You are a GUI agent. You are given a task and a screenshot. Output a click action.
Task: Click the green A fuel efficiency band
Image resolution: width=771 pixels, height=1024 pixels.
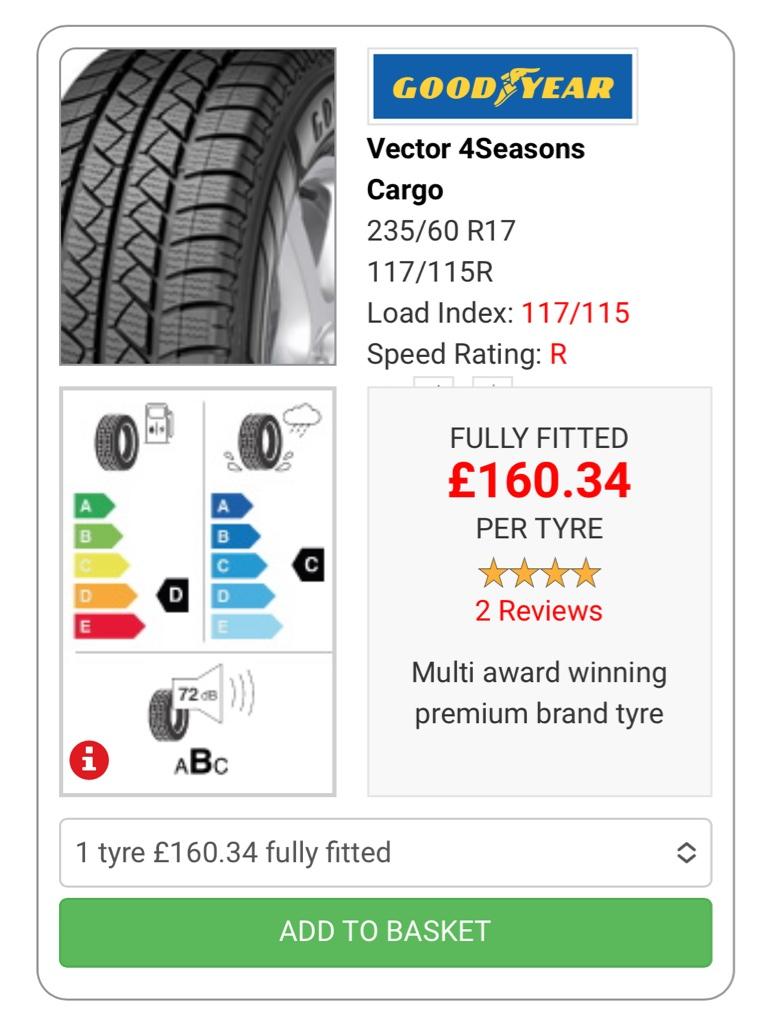point(95,505)
